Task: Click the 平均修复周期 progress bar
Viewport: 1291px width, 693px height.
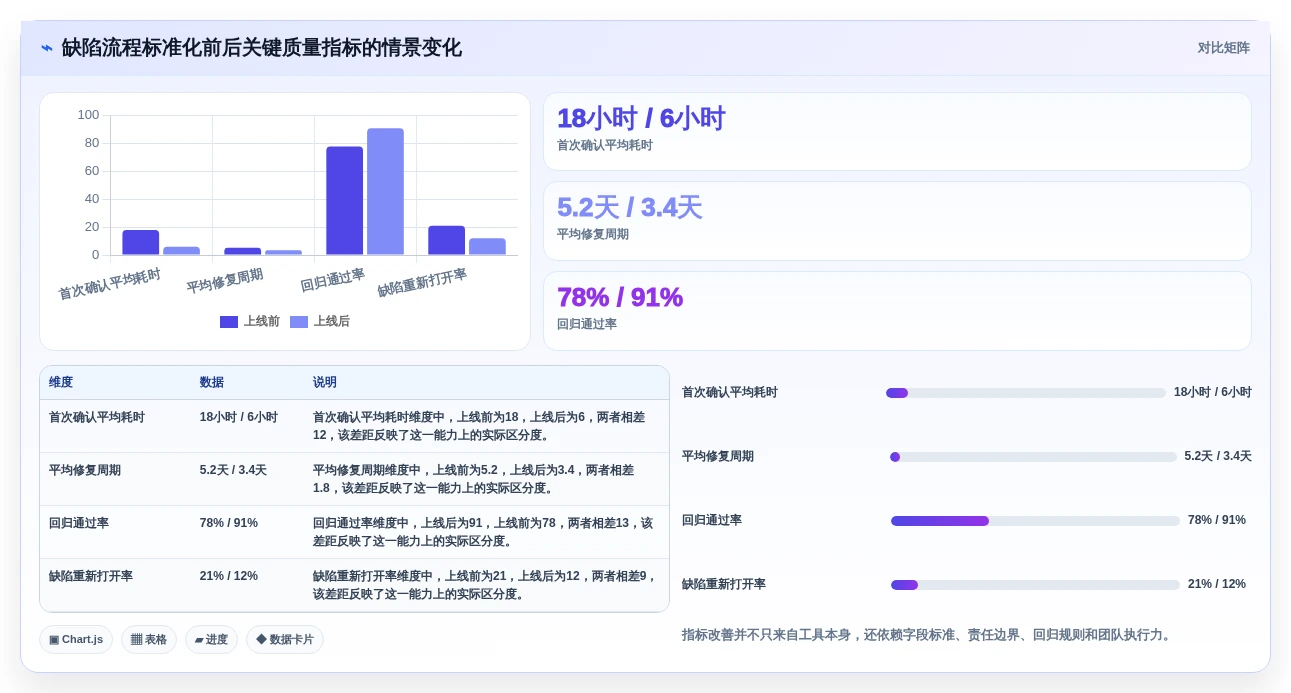Action: [x=1033, y=457]
